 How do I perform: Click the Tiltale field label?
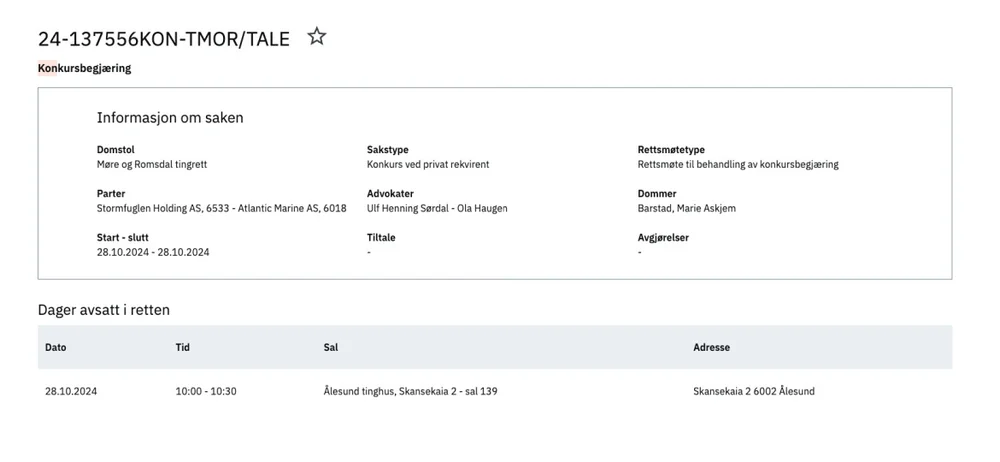381,238
